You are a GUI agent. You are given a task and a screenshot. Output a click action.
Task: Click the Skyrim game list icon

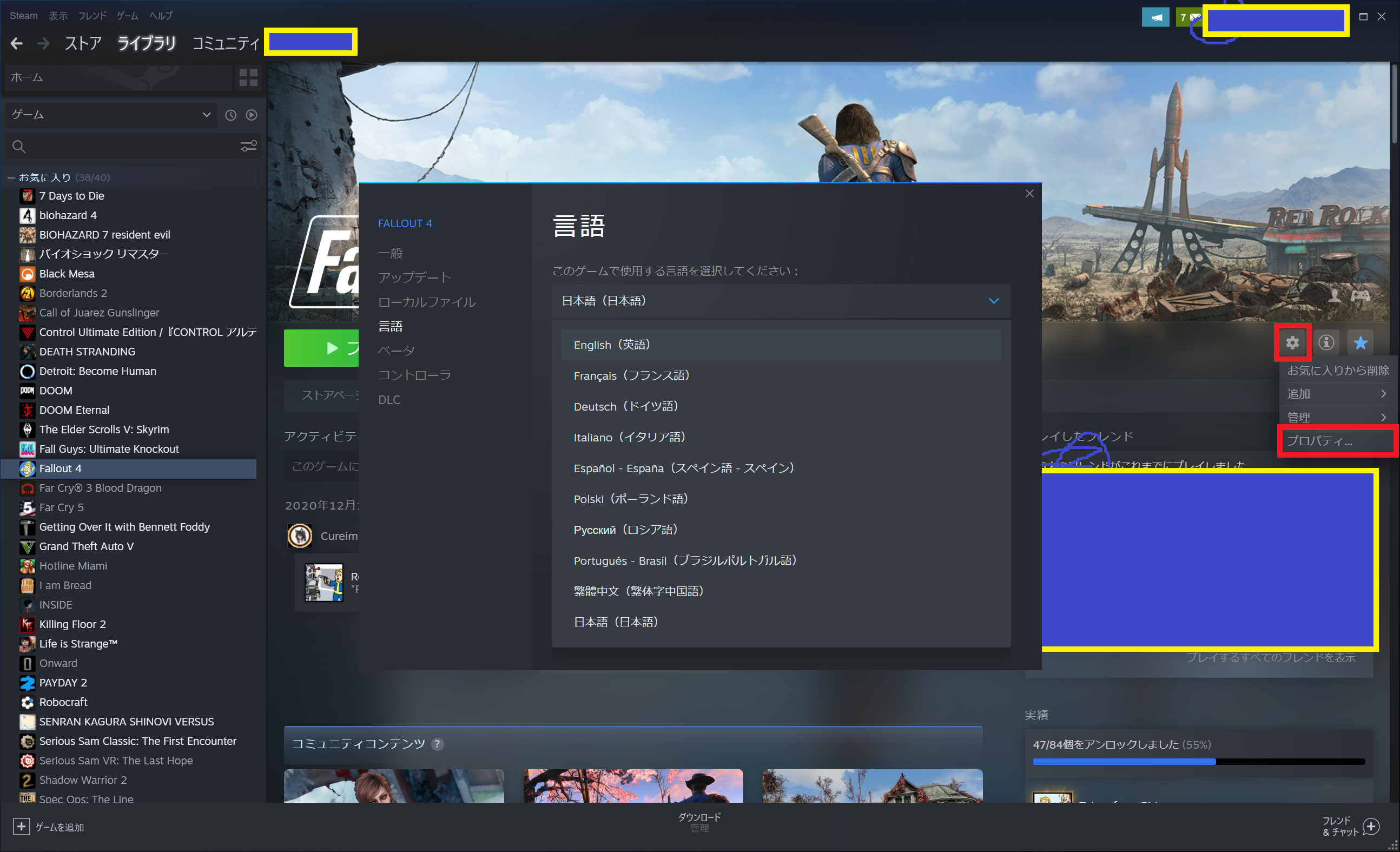pos(27,430)
